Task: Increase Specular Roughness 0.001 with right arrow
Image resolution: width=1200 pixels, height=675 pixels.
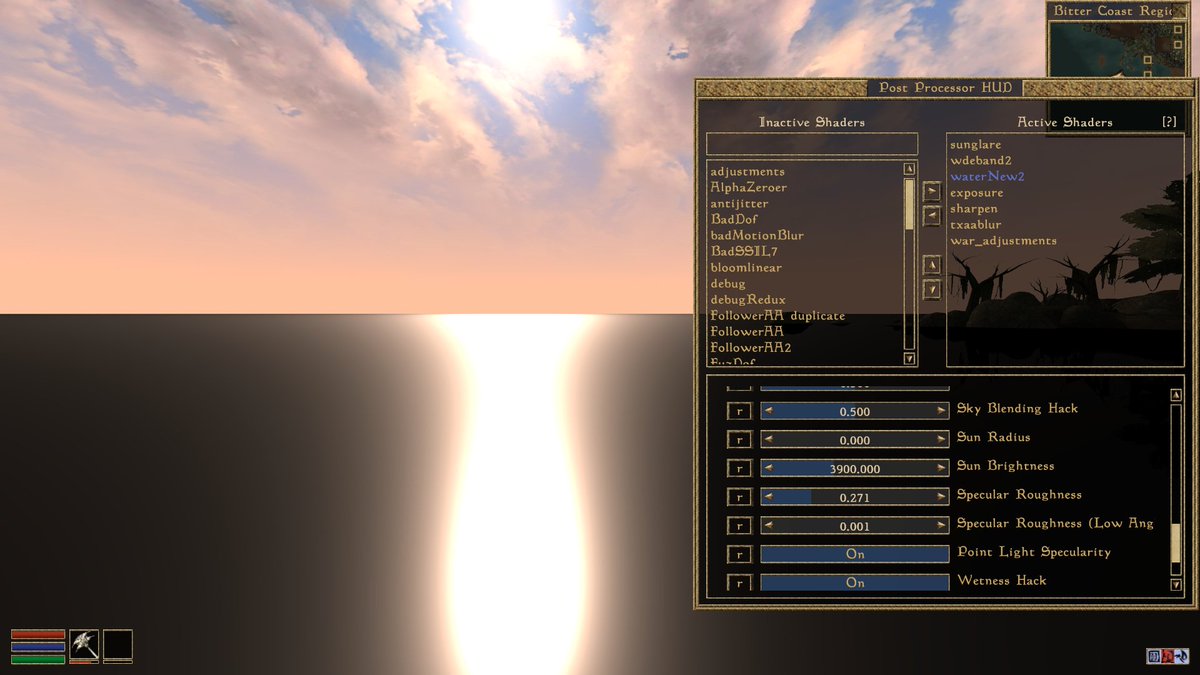Action: [942, 525]
